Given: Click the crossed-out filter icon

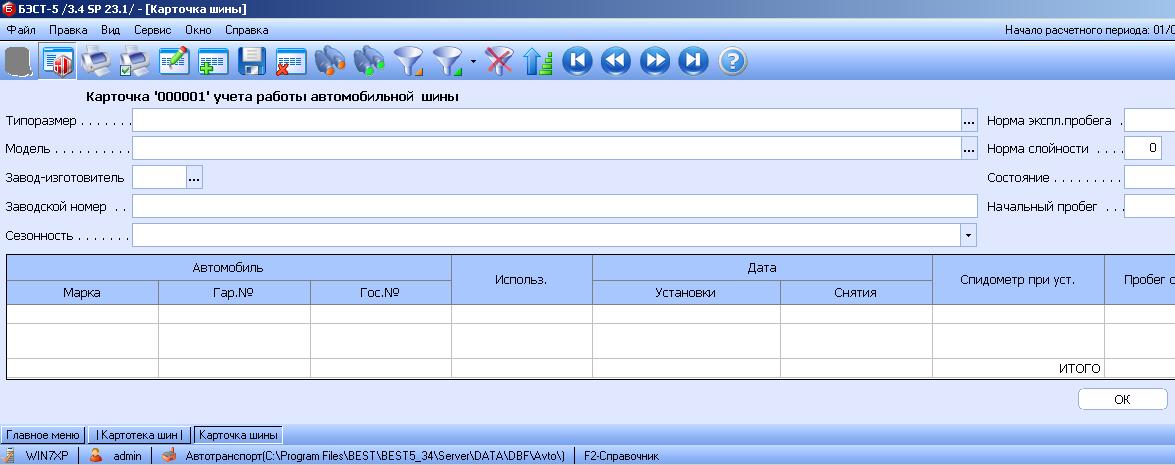Looking at the screenshot, I should [x=499, y=62].
